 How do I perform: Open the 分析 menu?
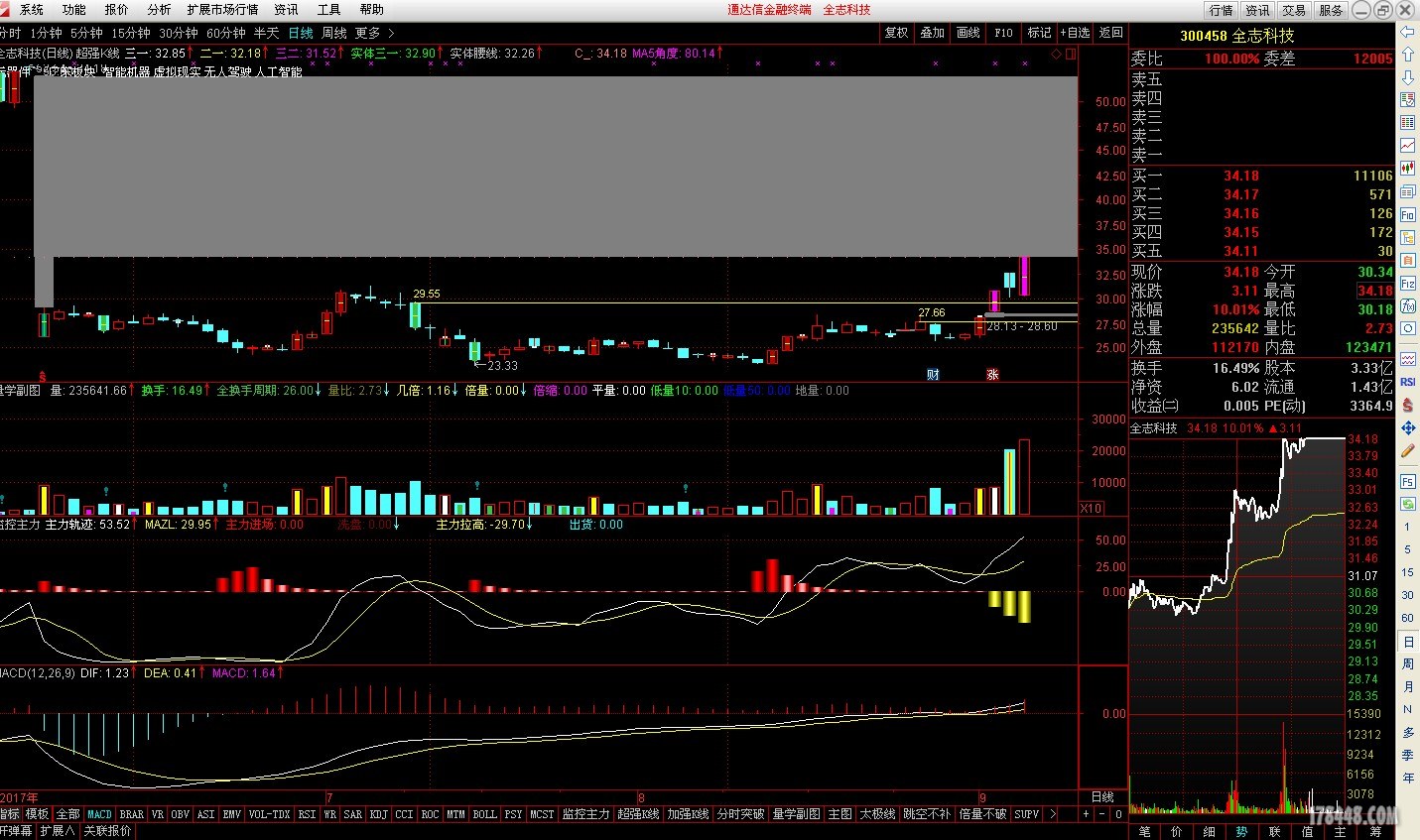coord(159,10)
